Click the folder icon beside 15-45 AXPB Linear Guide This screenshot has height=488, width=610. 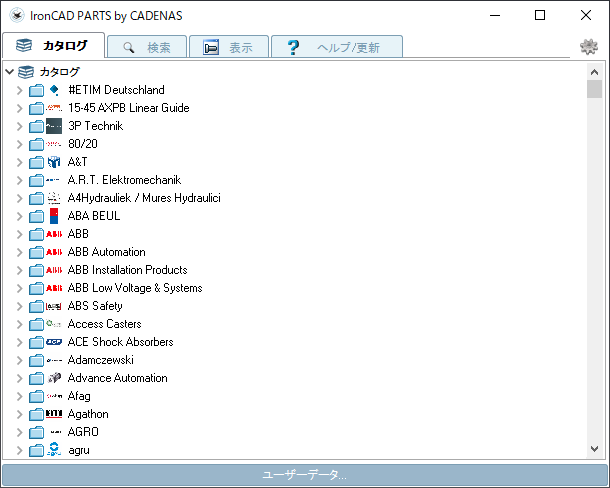pos(36,108)
